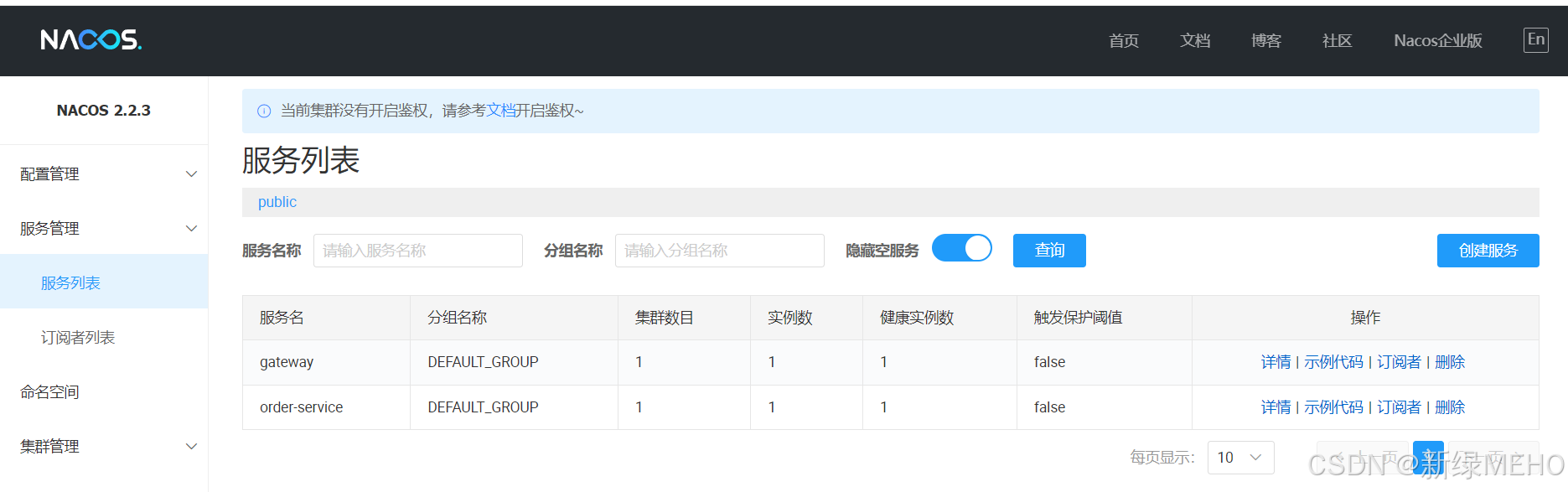Click the 服务列表 page heading
The image size is (1568, 492).
301,160
